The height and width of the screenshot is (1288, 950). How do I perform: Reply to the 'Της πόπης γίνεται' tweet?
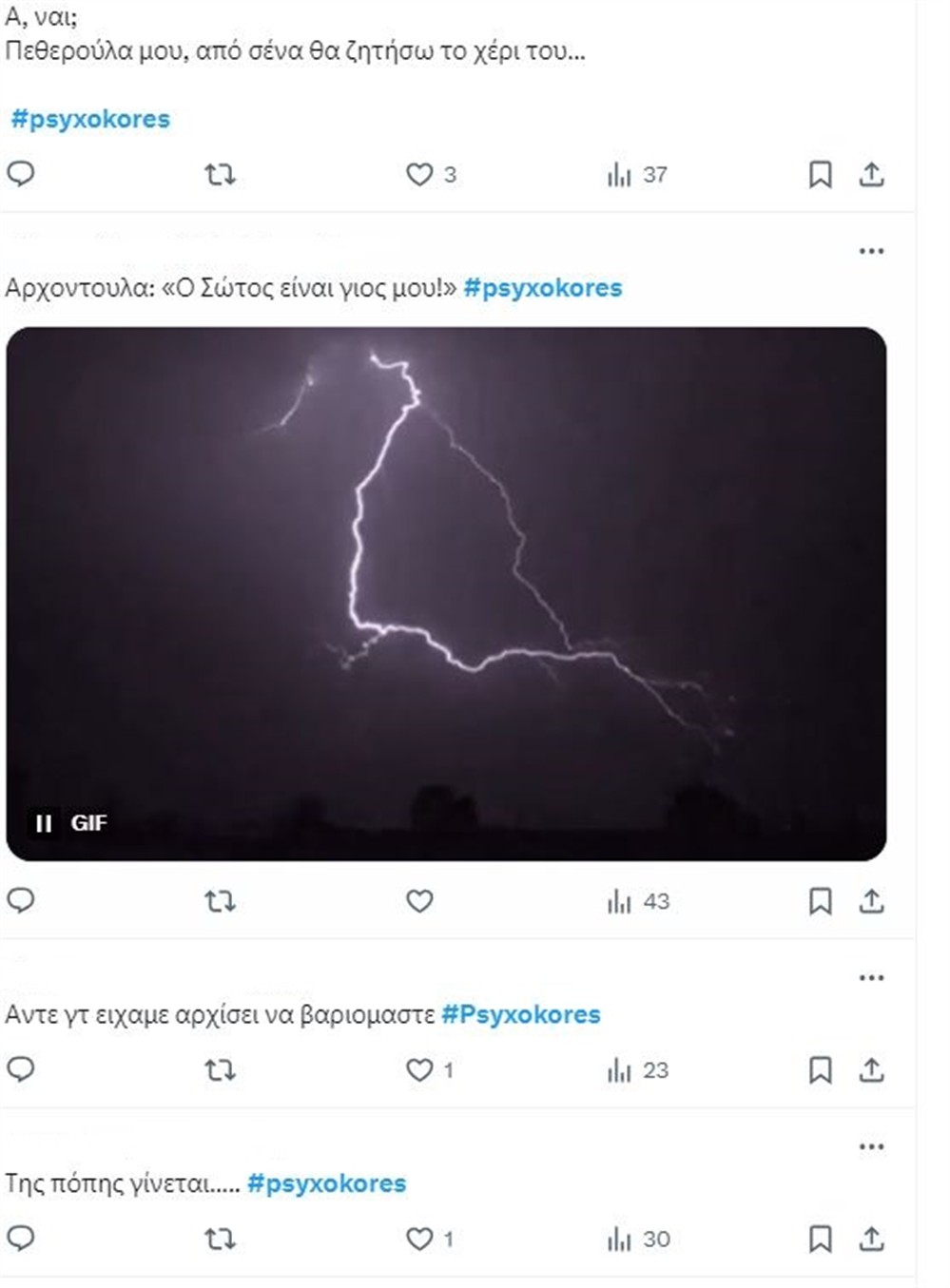tap(21, 1237)
